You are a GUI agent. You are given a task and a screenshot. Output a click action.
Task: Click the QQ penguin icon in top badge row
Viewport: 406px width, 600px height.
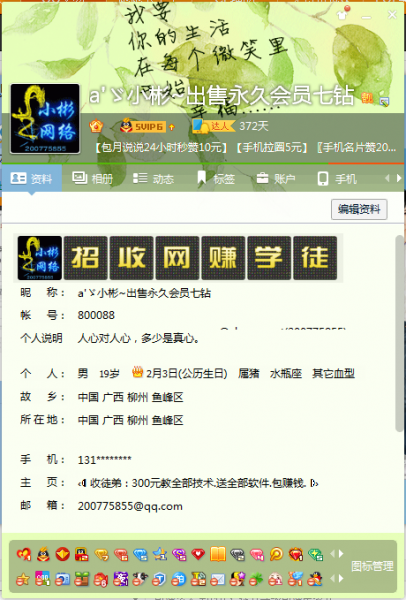click(x=43, y=554)
